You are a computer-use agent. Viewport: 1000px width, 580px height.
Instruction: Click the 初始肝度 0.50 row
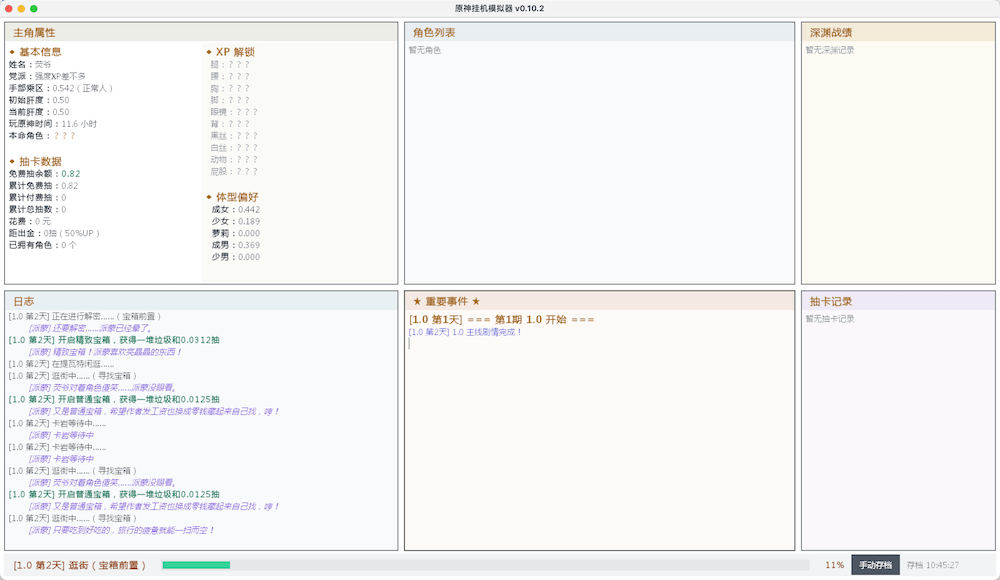(x=39, y=100)
